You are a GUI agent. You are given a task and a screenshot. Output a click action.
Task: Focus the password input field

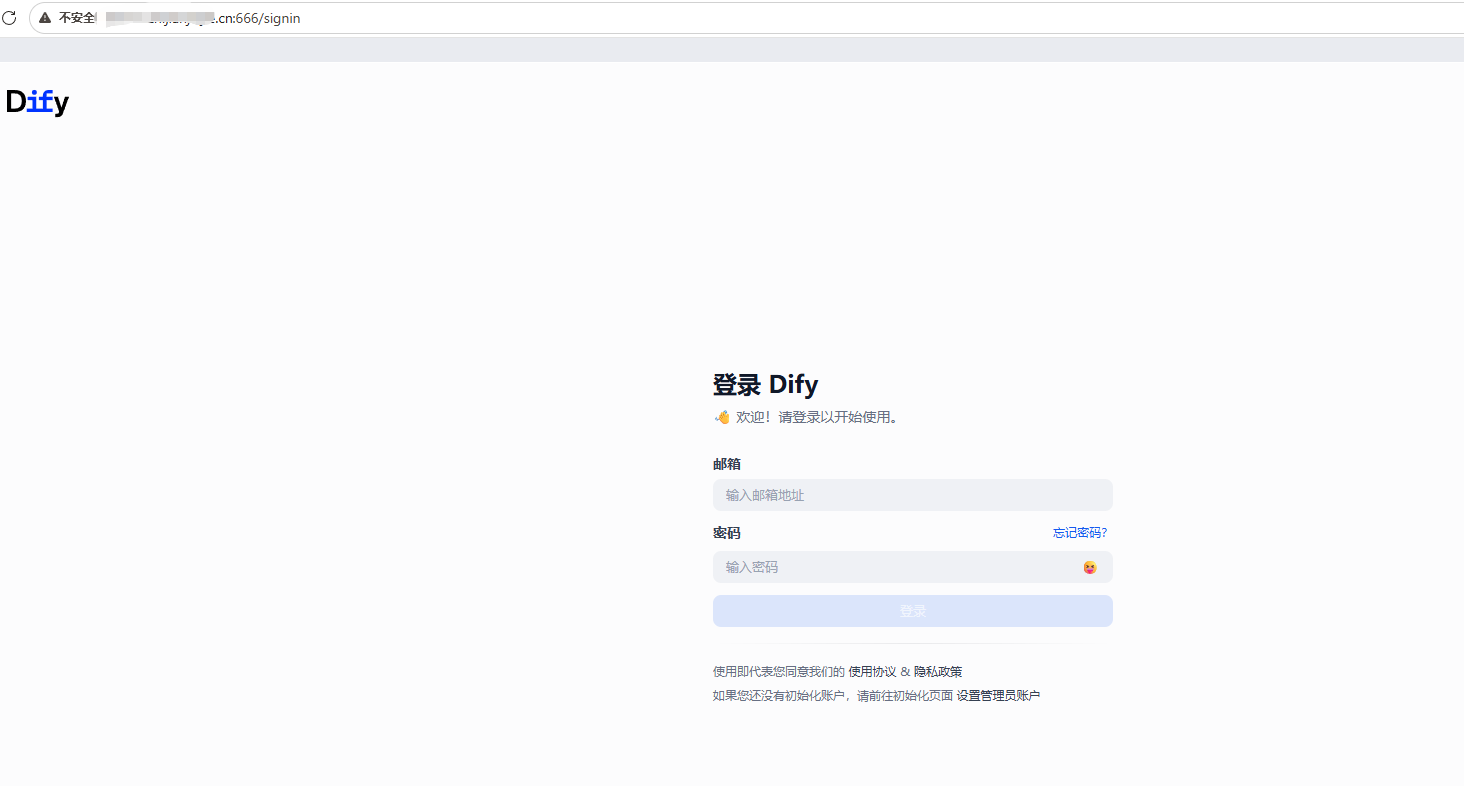coord(912,567)
